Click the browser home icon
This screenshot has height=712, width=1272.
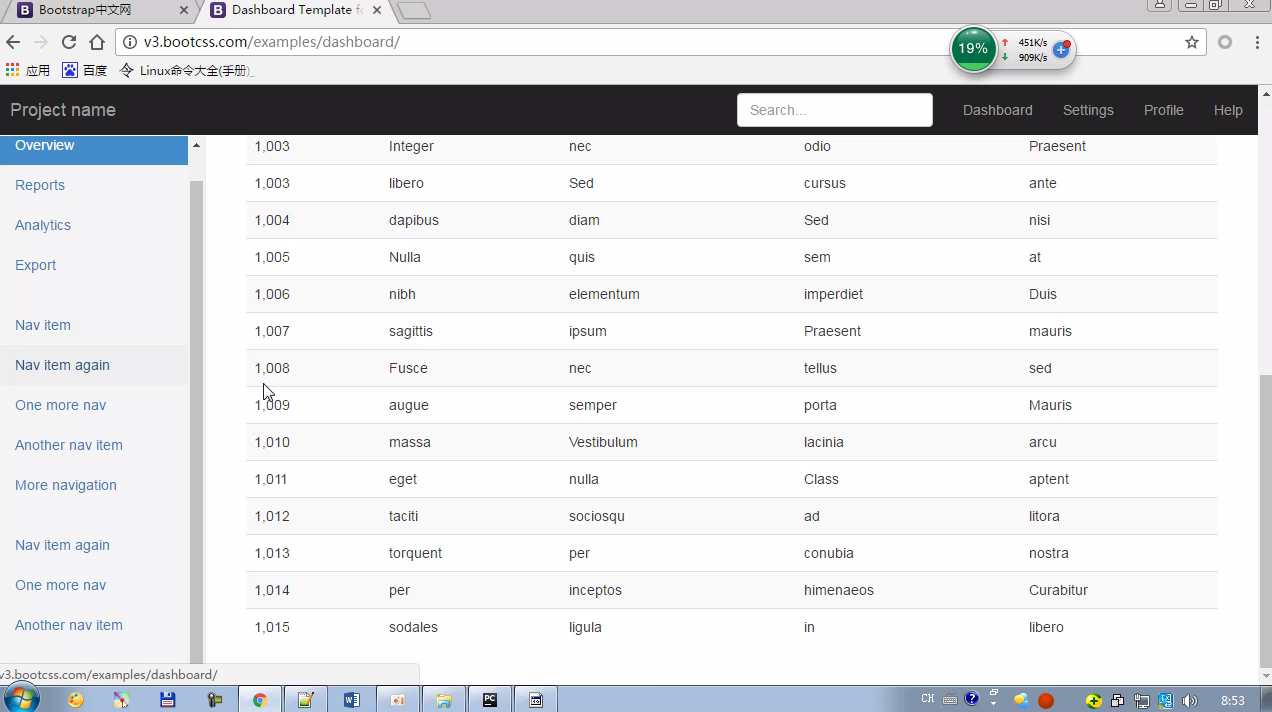(x=97, y=42)
